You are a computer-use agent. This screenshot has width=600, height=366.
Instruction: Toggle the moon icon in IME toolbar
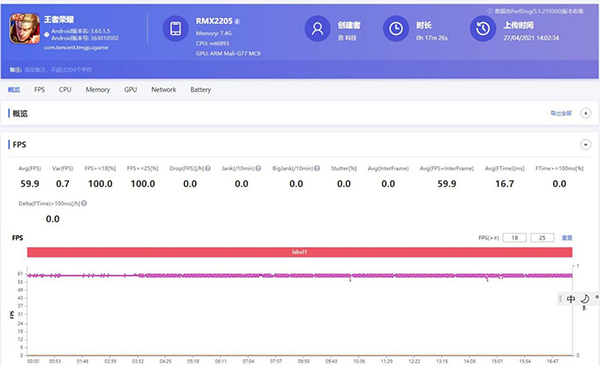click(x=585, y=299)
